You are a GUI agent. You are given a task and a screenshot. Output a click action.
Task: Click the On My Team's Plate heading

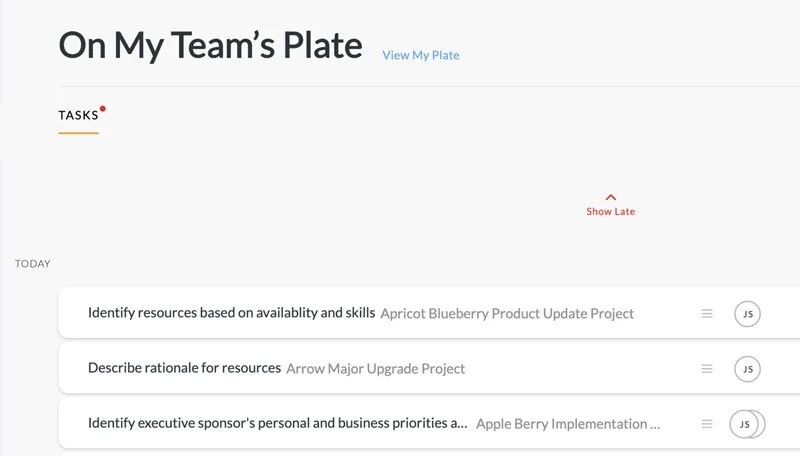210,46
